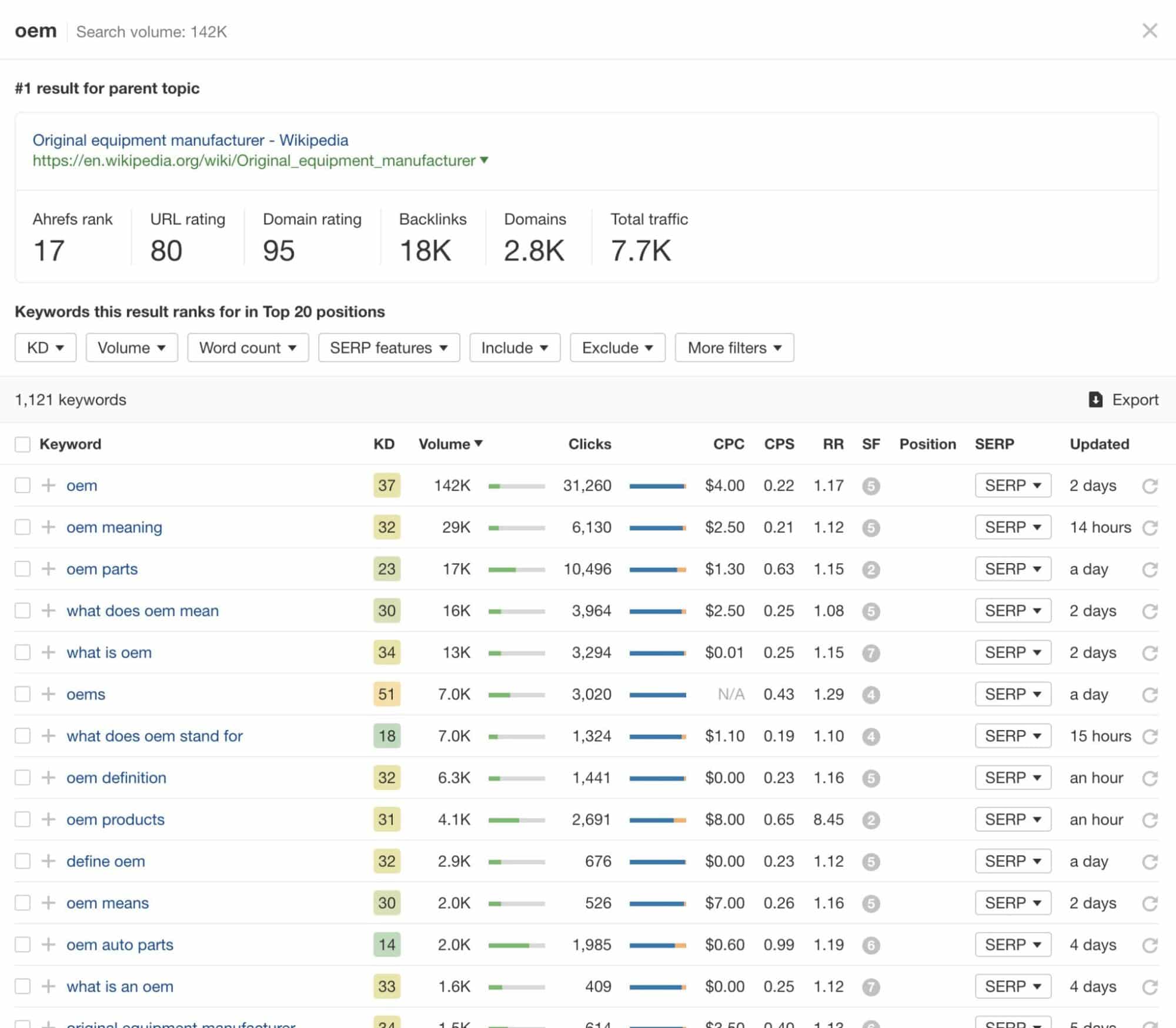Open the 'oem auto parts' keyword link

click(120, 945)
